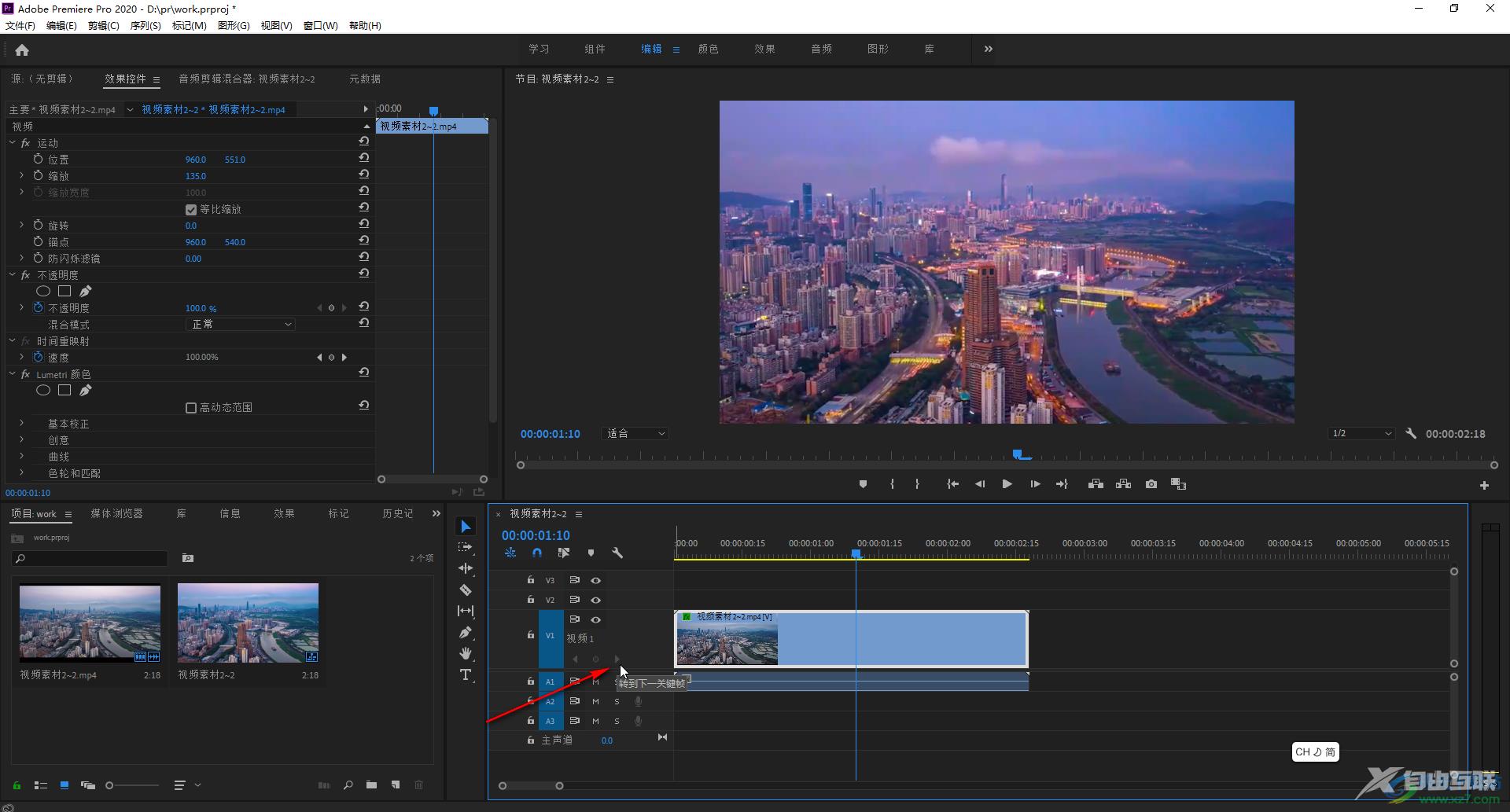Create 4-point polygon mask under Lumetri
1510x812 pixels.
(x=64, y=390)
